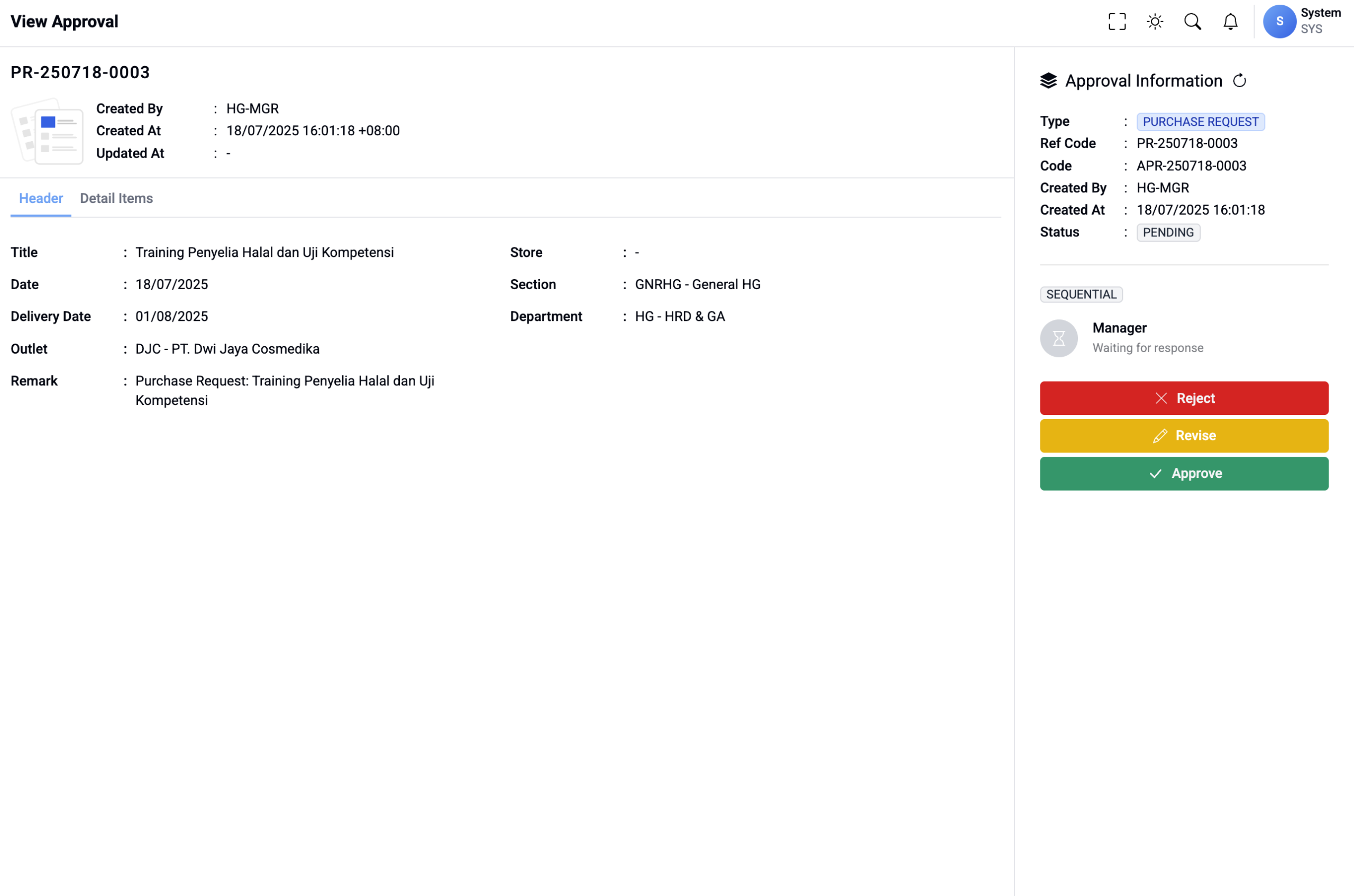The width and height of the screenshot is (1354, 896).
Task: Approve the purchase request
Action: [x=1184, y=474]
